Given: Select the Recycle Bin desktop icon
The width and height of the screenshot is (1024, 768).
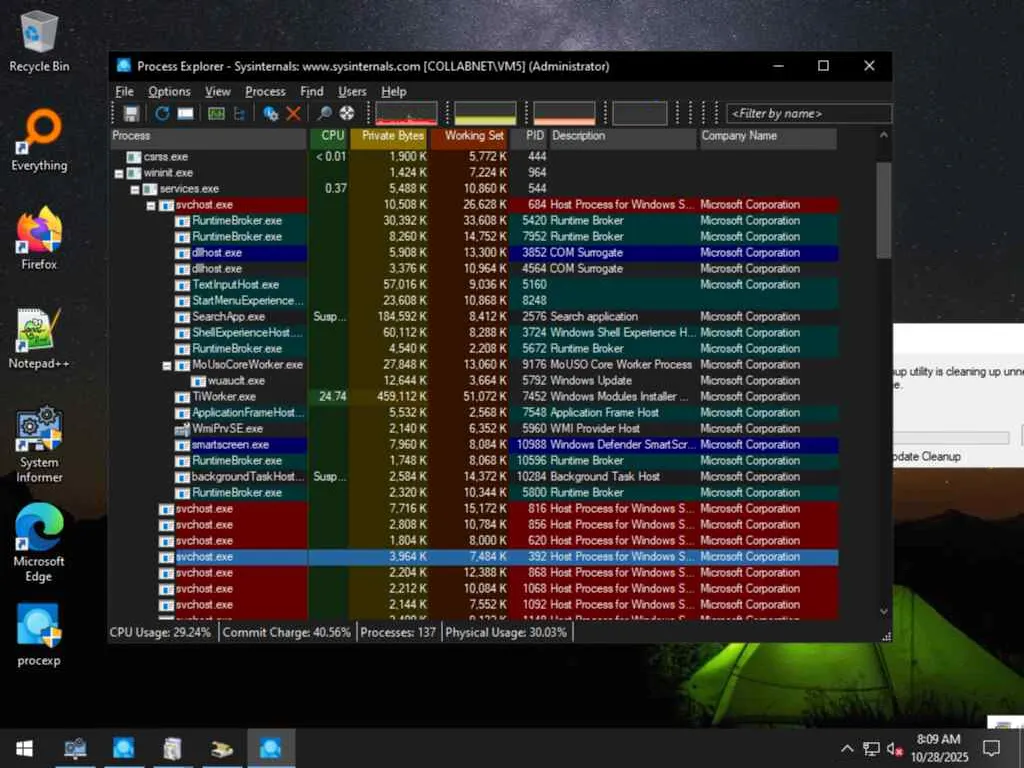Looking at the screenshot, I should pyautogui.click(x=39, y=42).
